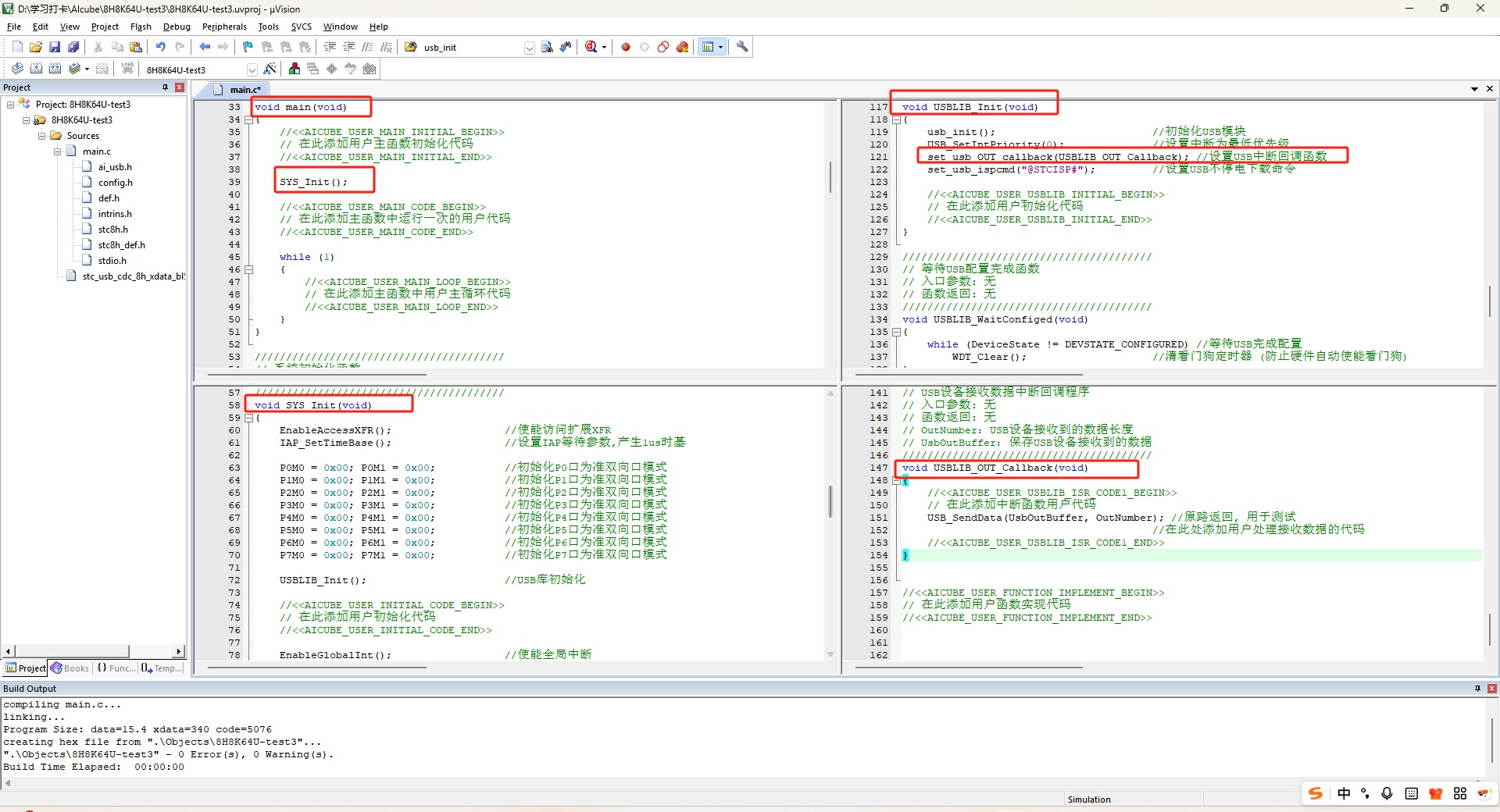Screen dimensions: 1500x812
Task: Copy selection toolbar icon
Action: [x=117, y=47]
